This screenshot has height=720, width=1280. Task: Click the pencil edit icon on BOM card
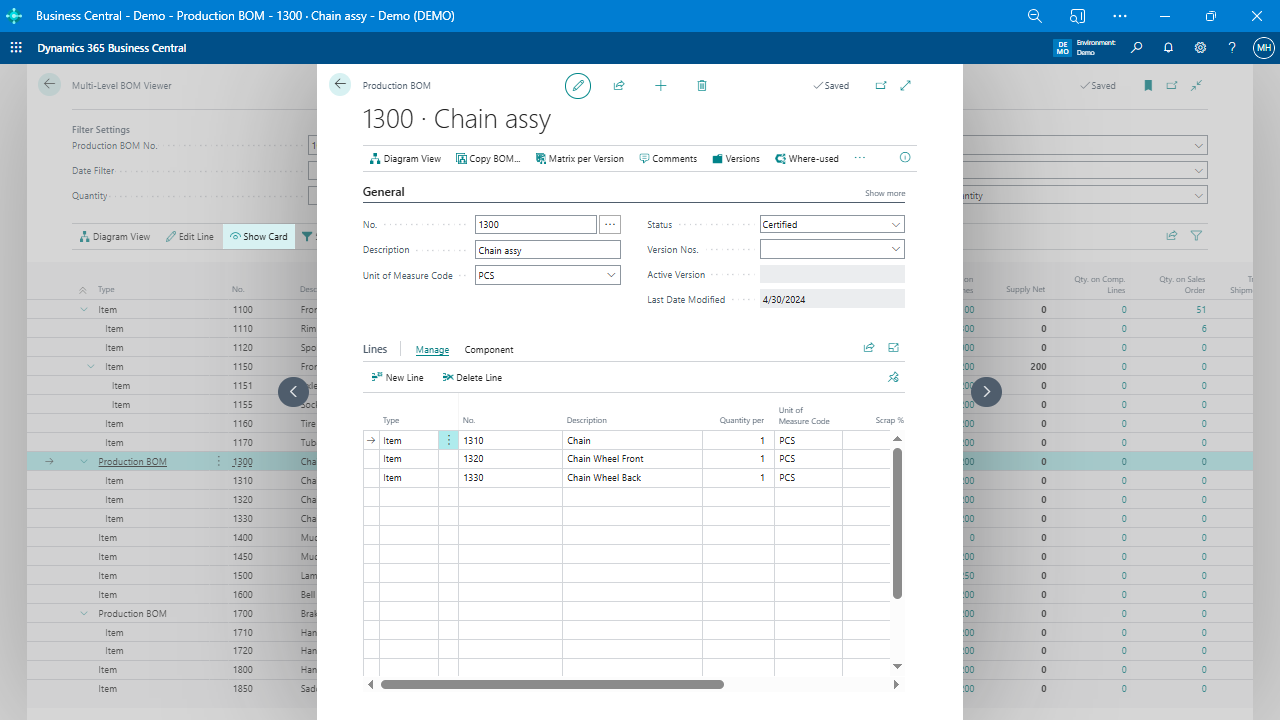pyautogui.click(x=578, y=86)
